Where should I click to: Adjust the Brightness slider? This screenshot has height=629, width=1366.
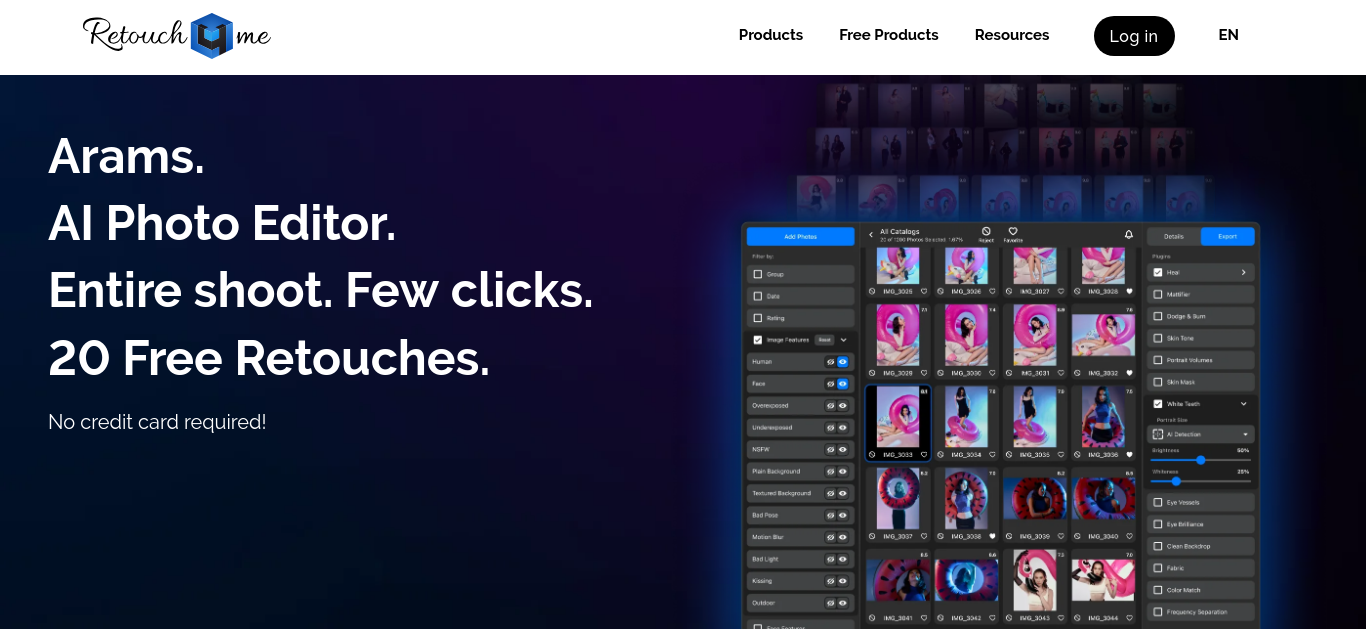(x=1200, y=460)
